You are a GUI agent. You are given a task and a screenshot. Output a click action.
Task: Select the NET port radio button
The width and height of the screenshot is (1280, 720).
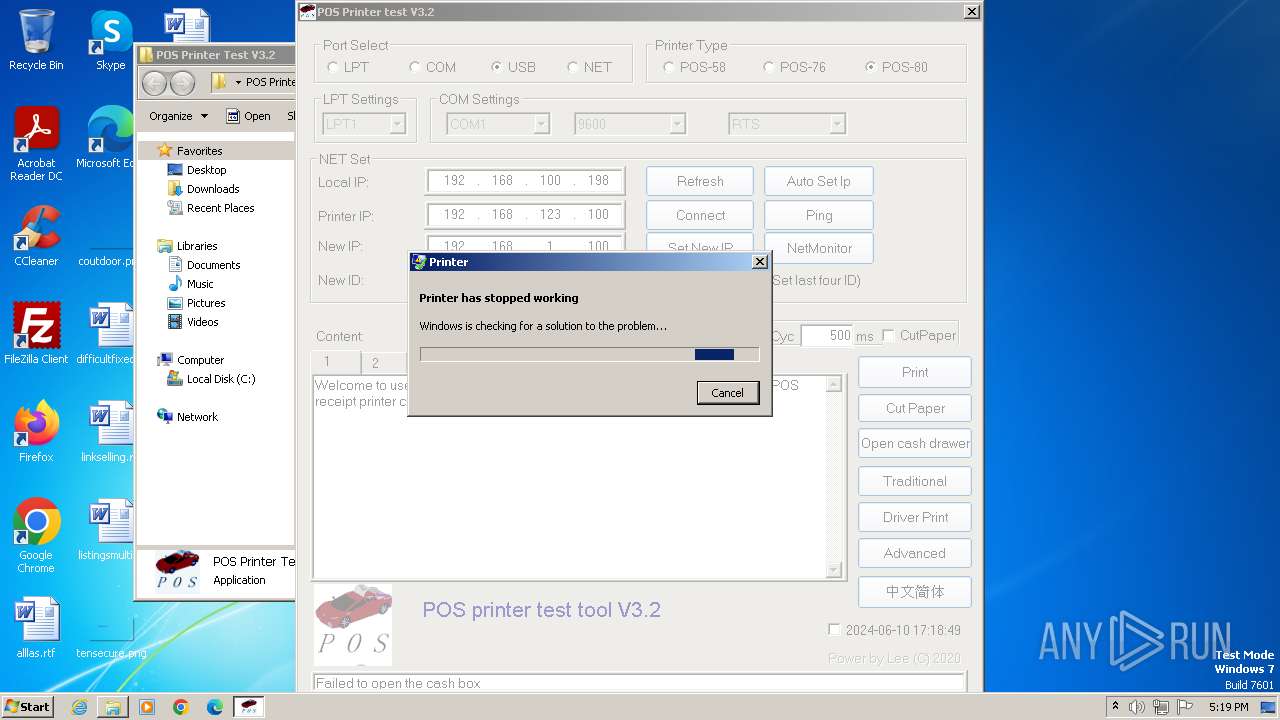(572, 67)
